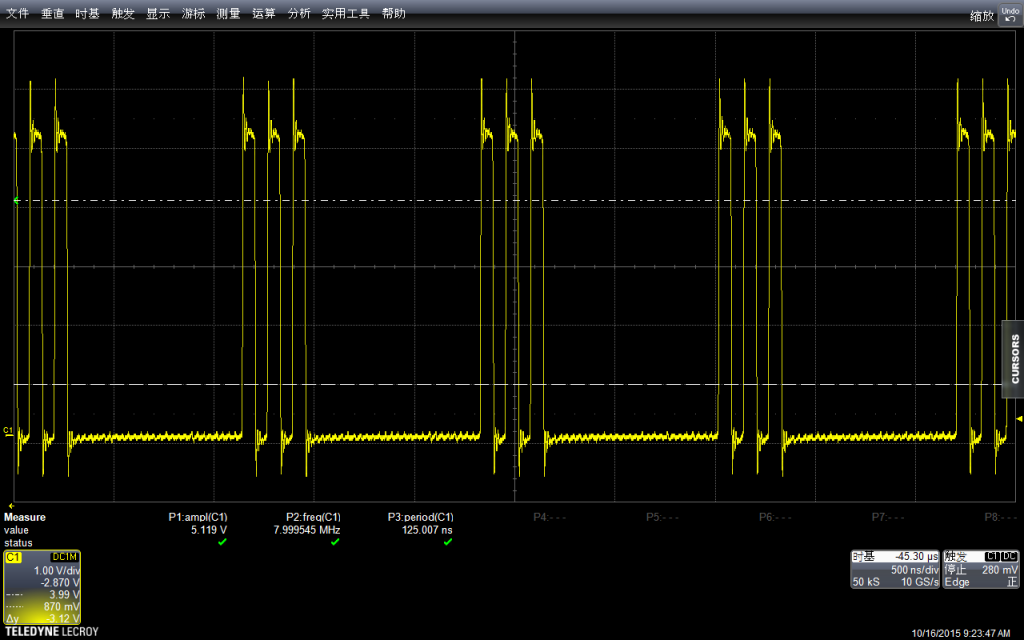Click the -45.30 µs delay value
Viewport: 1024px width, 640px height.
click(x=917, y=556)
